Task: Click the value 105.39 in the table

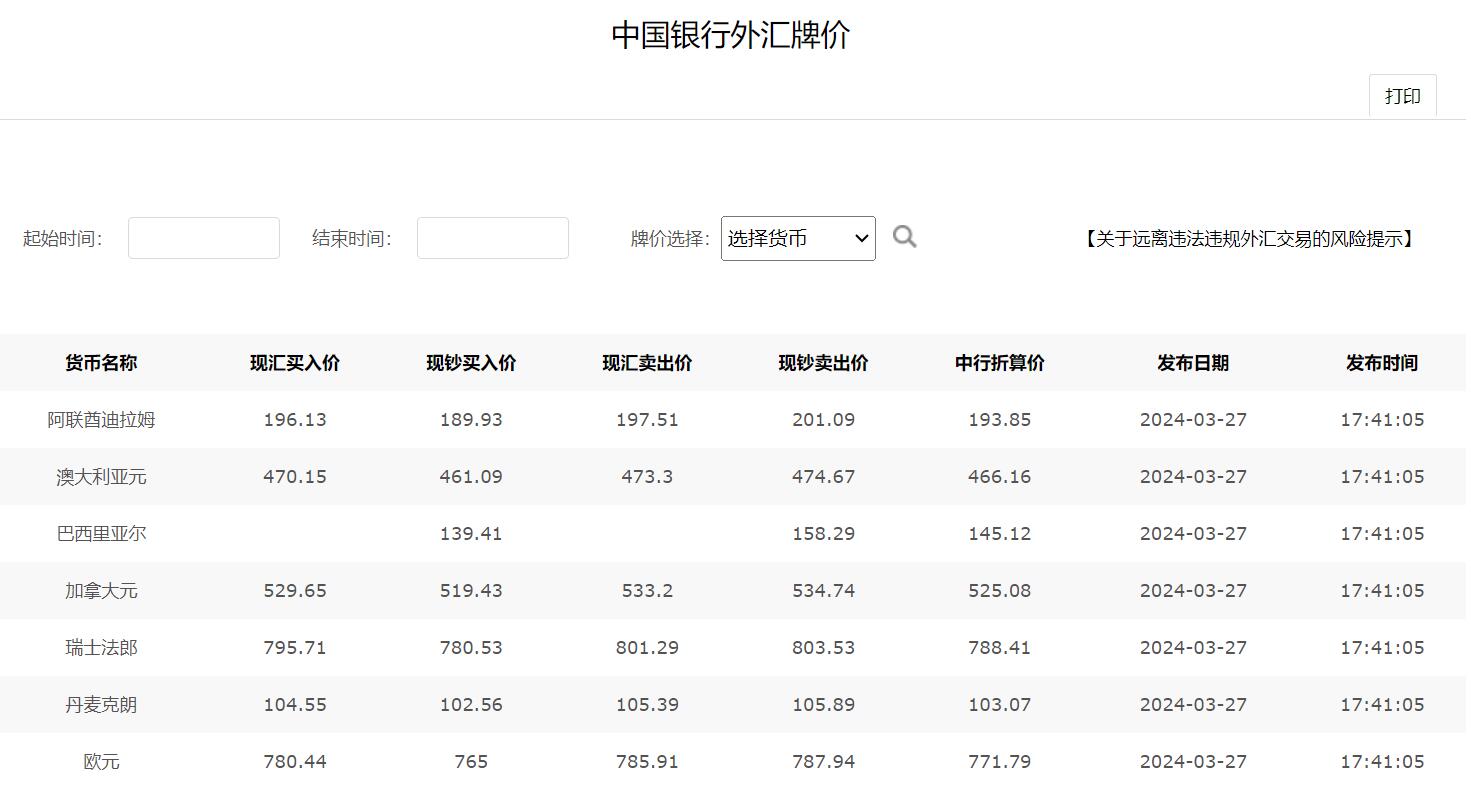Action: coord(647,705)
